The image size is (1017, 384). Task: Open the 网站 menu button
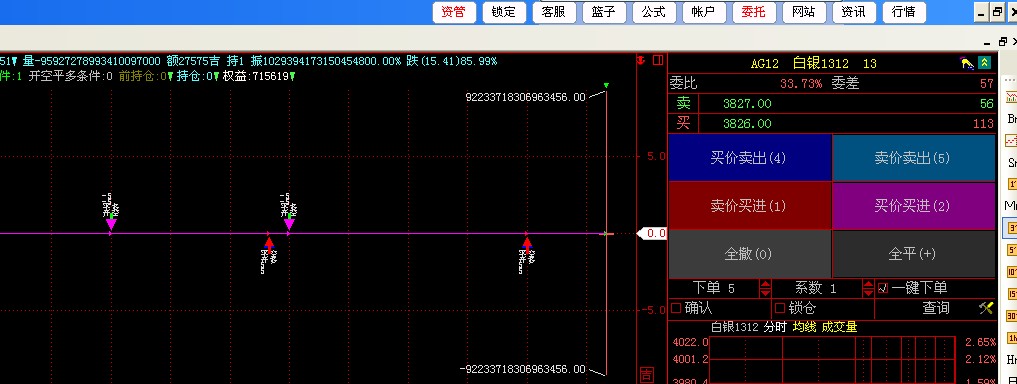[804, 12]
